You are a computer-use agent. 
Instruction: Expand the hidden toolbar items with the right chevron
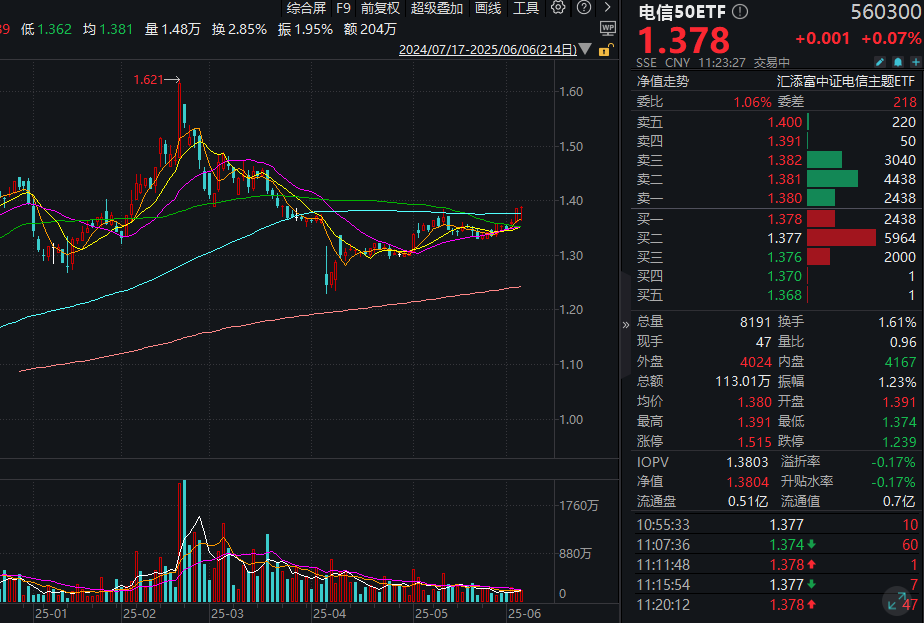[x=607, y=9]
